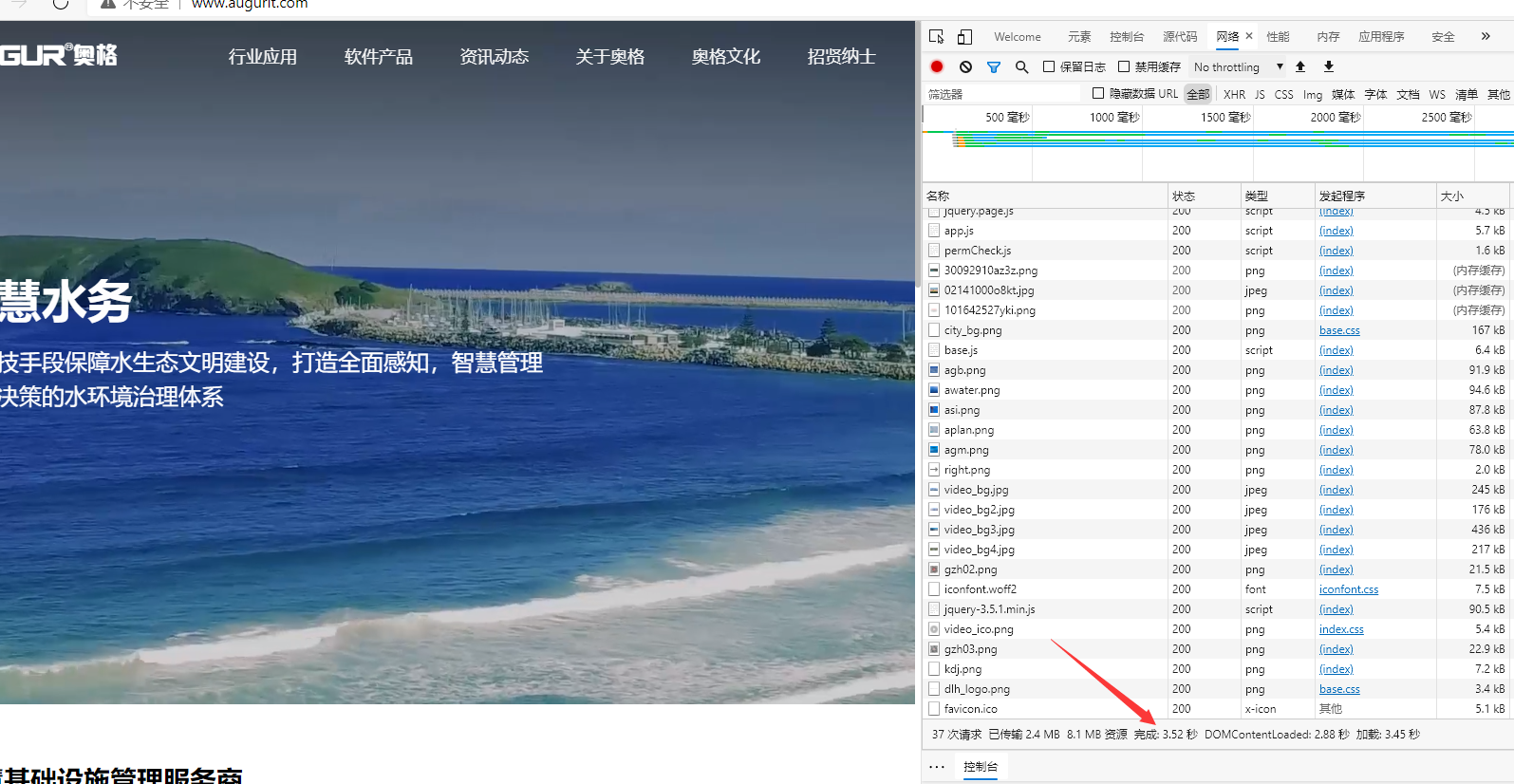This screenshot has height=784, width=1514.
Task: Open the base.css initiator link for city_bg.png
Action: [x=1339, y=330]
